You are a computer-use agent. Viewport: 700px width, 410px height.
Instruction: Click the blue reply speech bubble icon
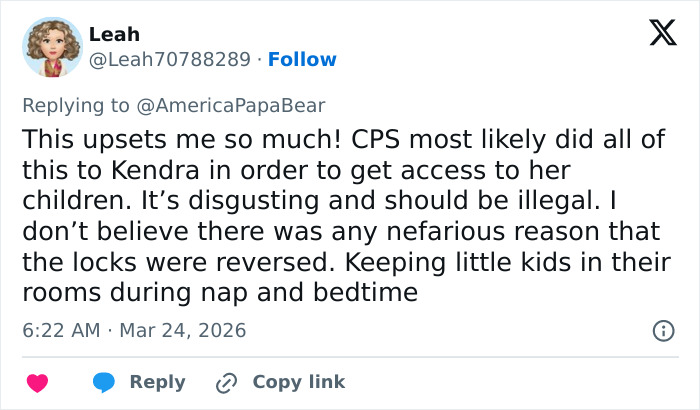click(x=106, y=382)
